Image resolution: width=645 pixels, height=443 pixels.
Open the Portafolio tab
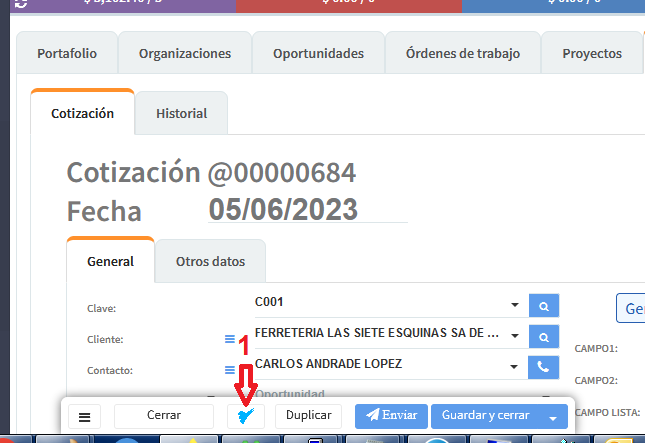pyautogui.click(x=67, y=53)
